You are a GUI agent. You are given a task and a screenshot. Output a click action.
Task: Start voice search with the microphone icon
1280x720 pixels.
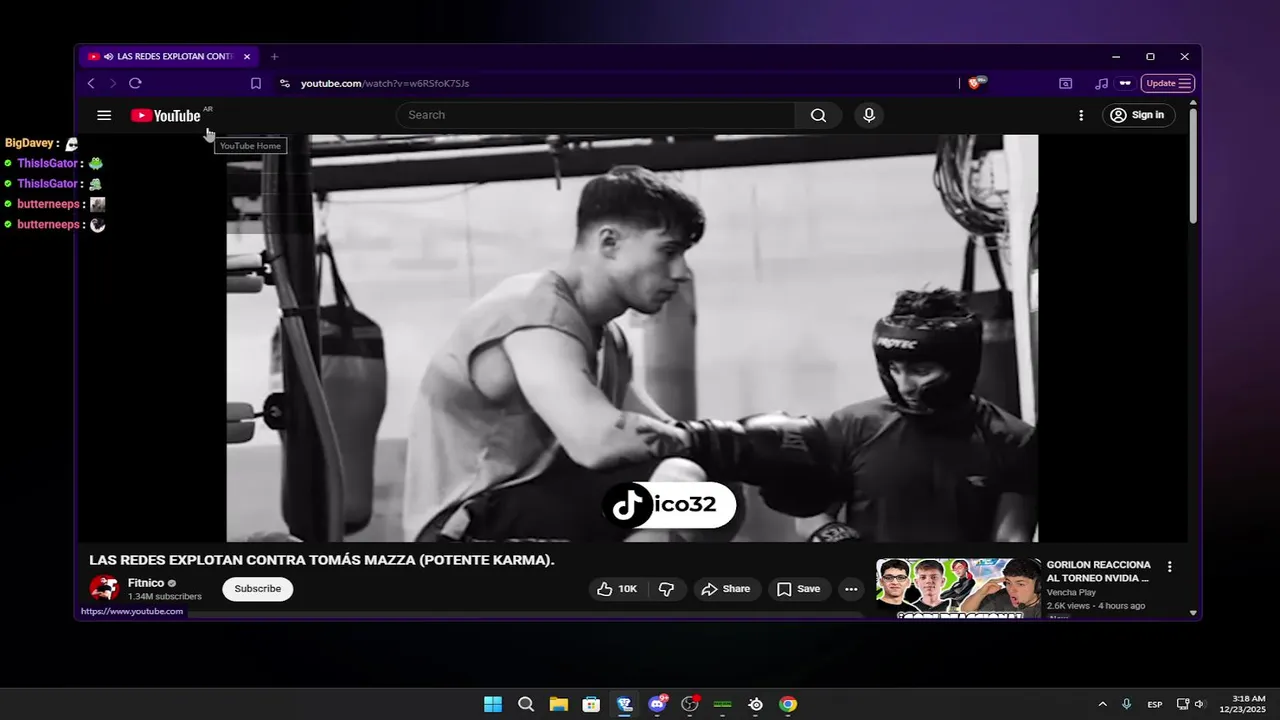coord(869,115)
